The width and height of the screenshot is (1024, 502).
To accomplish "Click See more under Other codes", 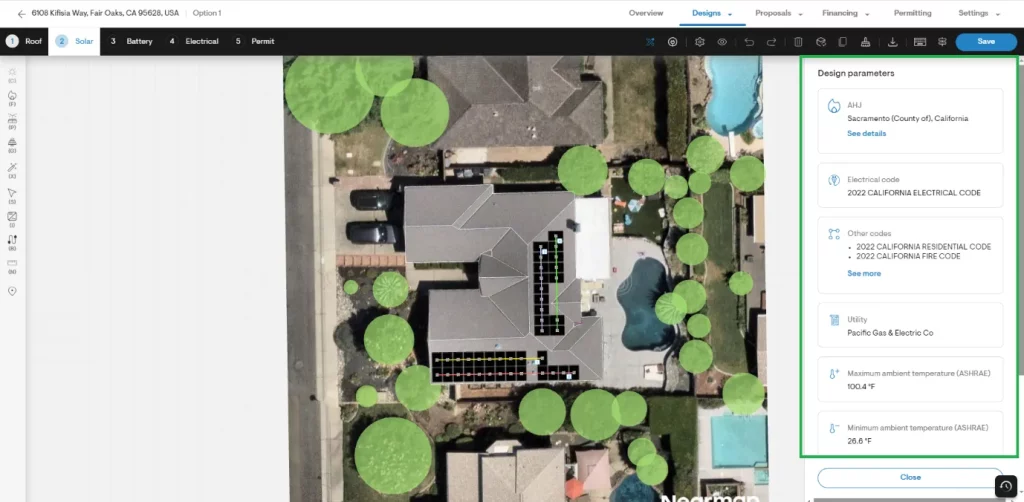I will tap(864, 274).
